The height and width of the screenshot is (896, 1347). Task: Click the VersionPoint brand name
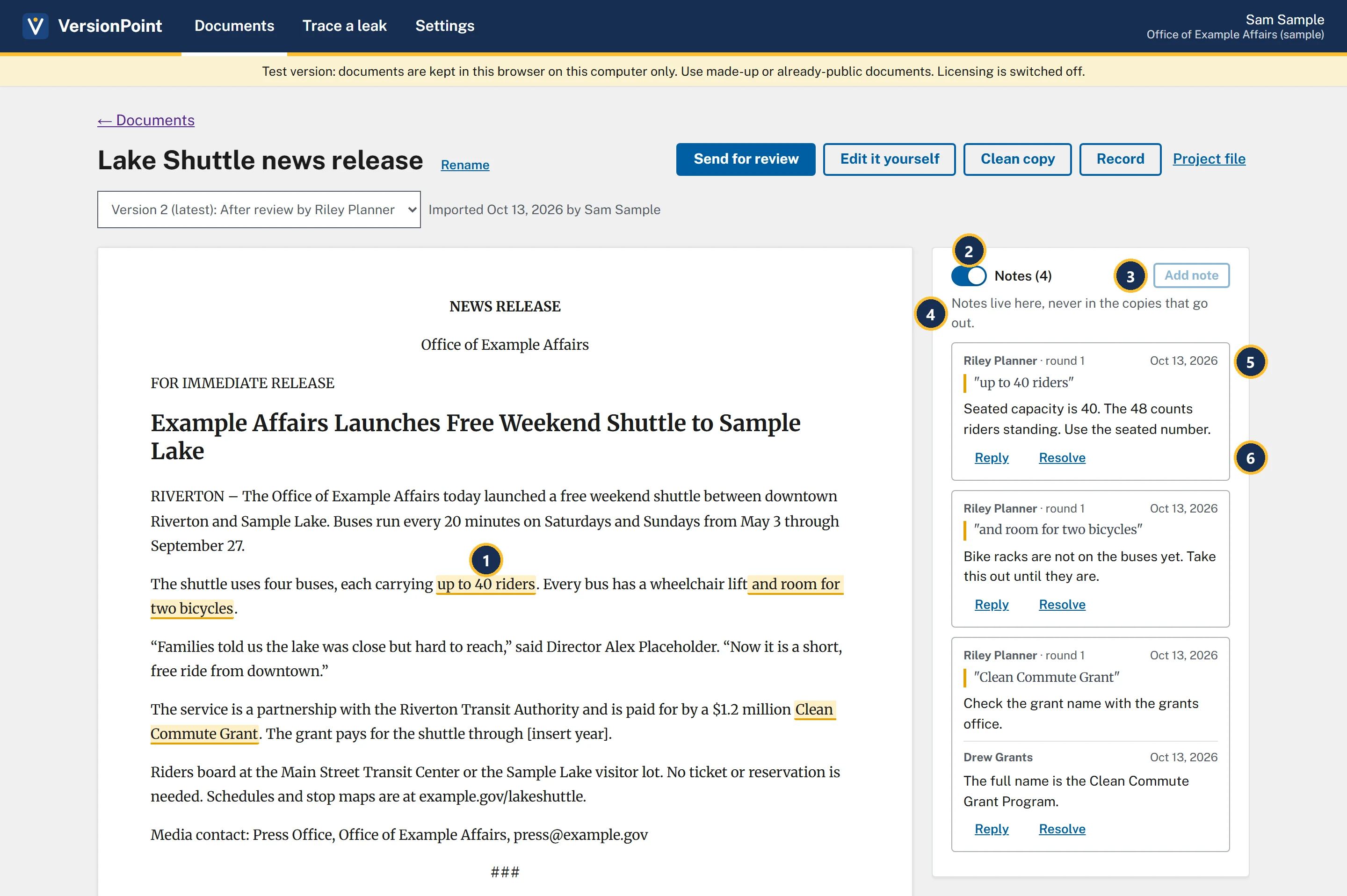(110, 26)
